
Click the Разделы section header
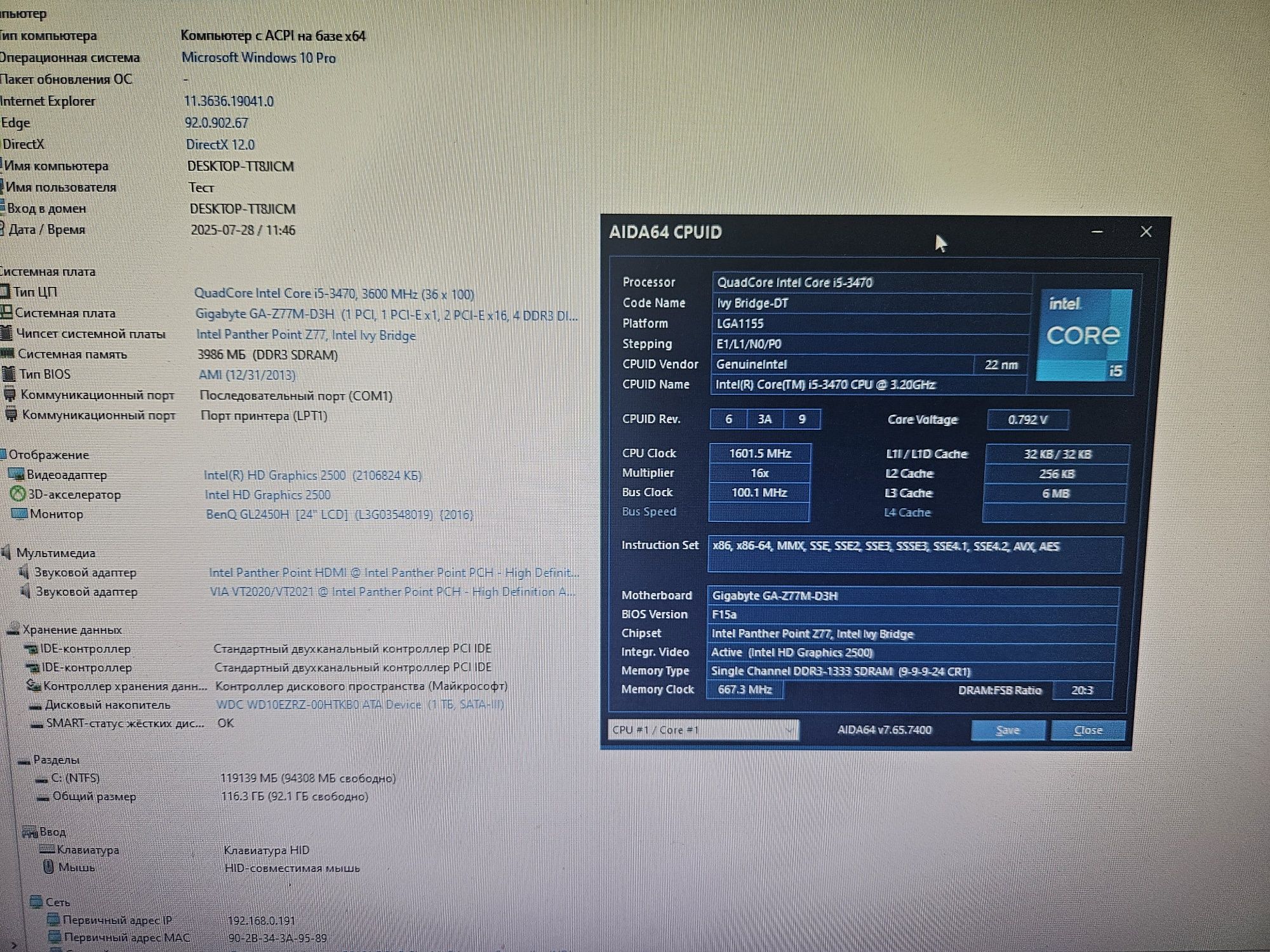point(56,760)
